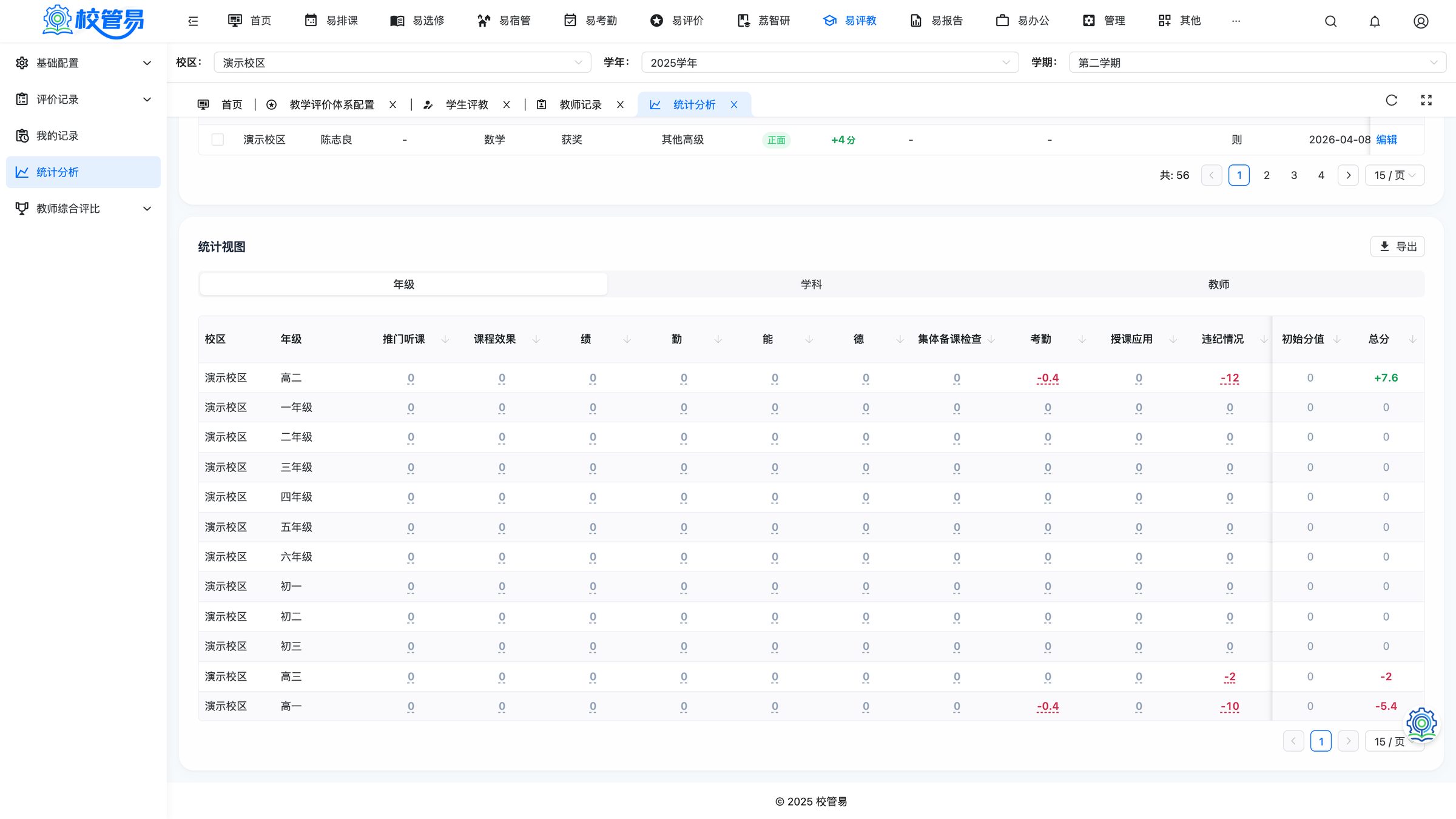Open the 学年 dropdown showing 2025学年
Viewport: 1456px width, 819px height.
830,62
